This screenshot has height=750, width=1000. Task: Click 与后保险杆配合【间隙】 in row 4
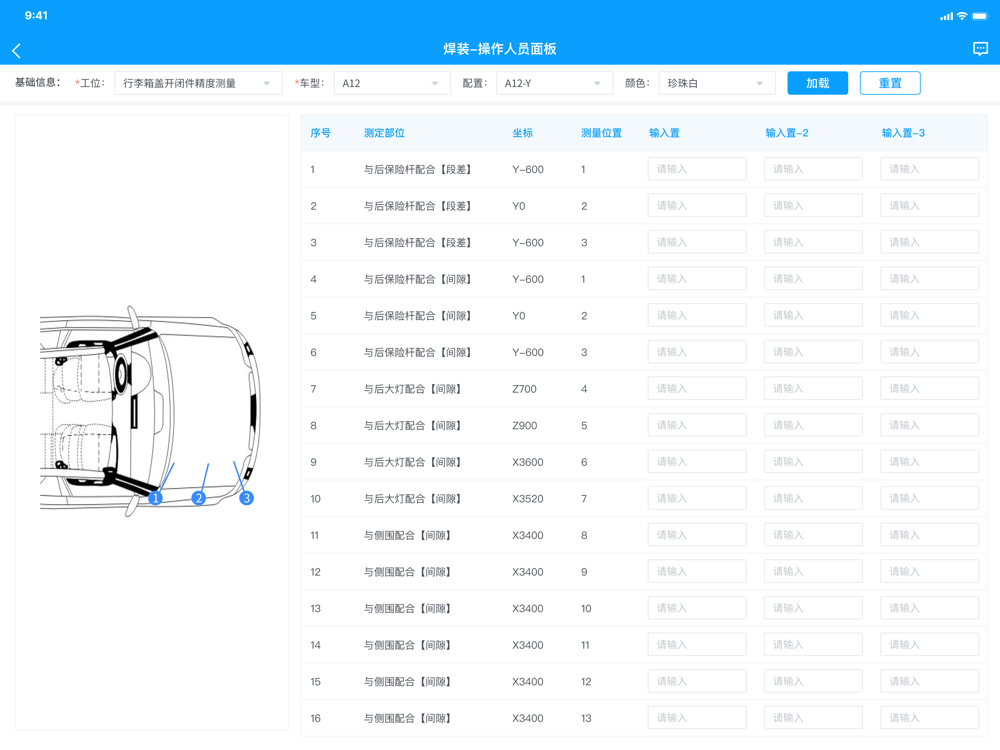tap(418, 279)
